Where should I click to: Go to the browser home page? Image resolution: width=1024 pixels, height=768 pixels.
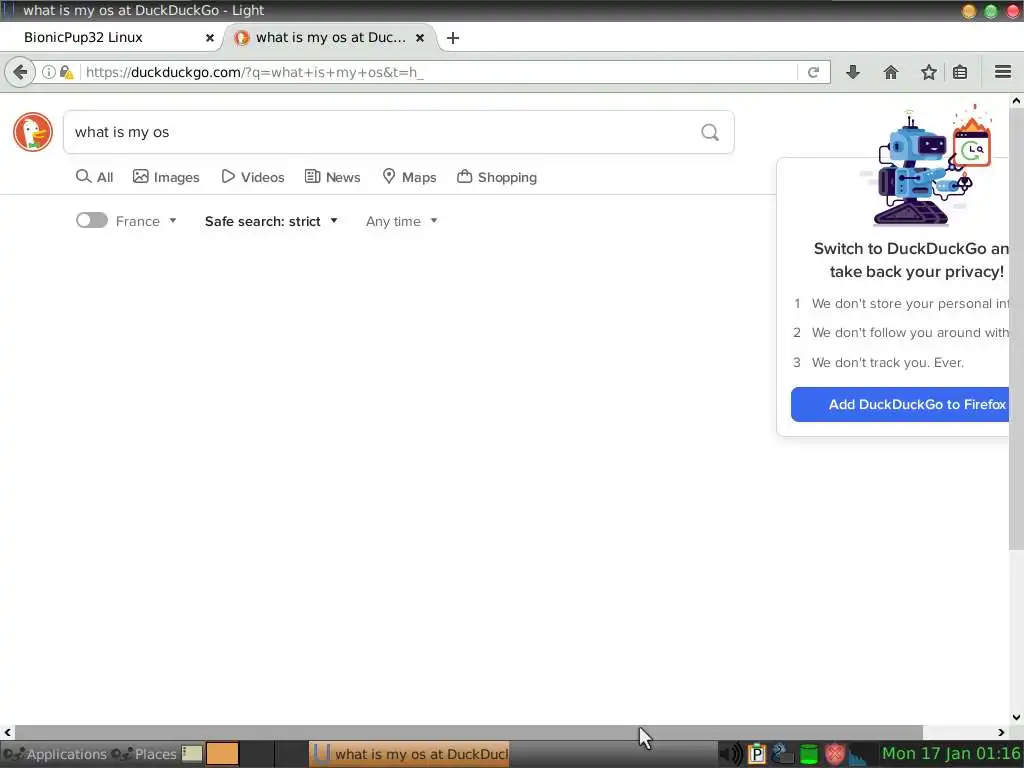(891, 72)
